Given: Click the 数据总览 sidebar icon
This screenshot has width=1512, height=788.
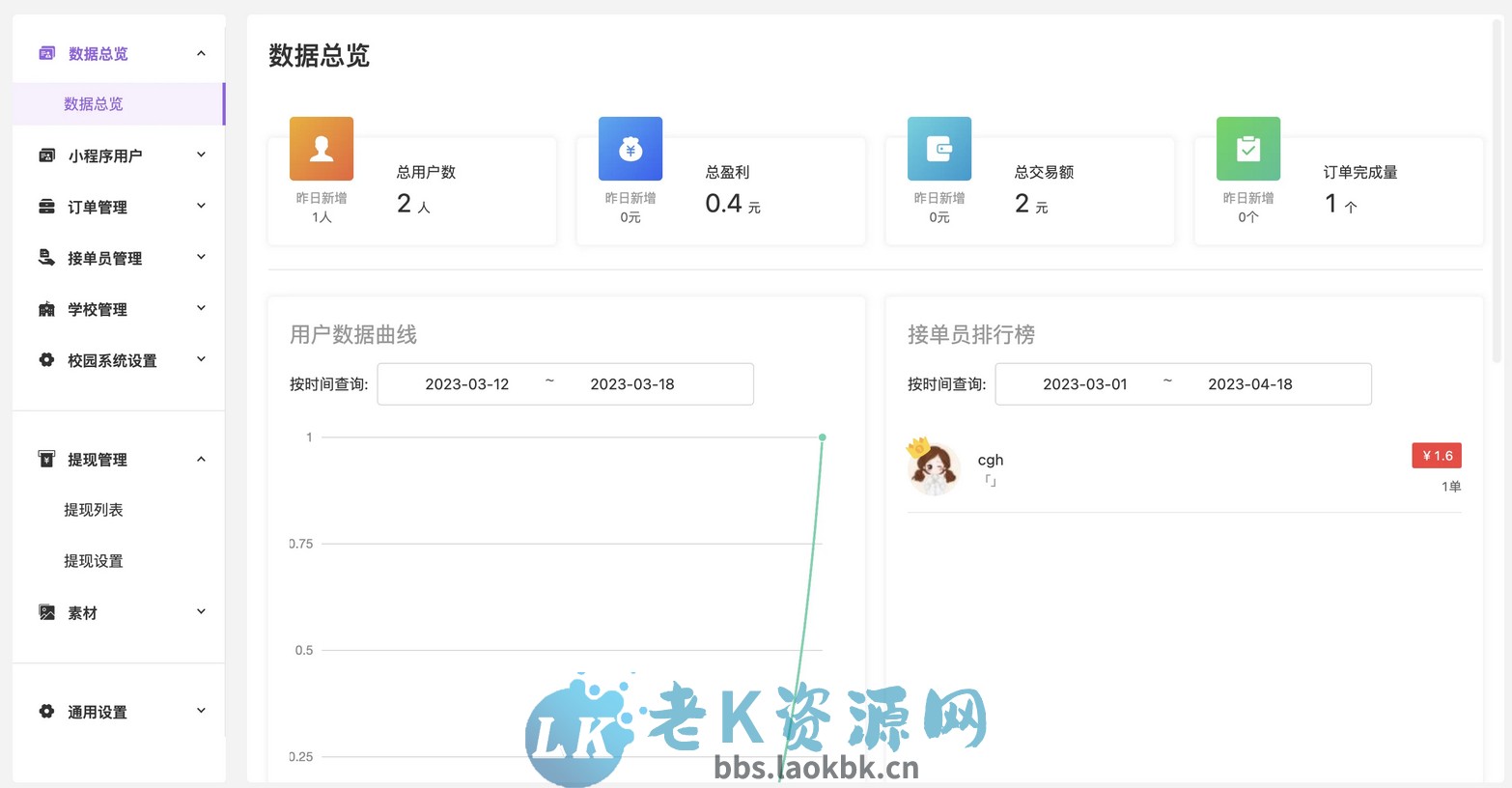Looking at the screenshot, I should tap(46, 53).
